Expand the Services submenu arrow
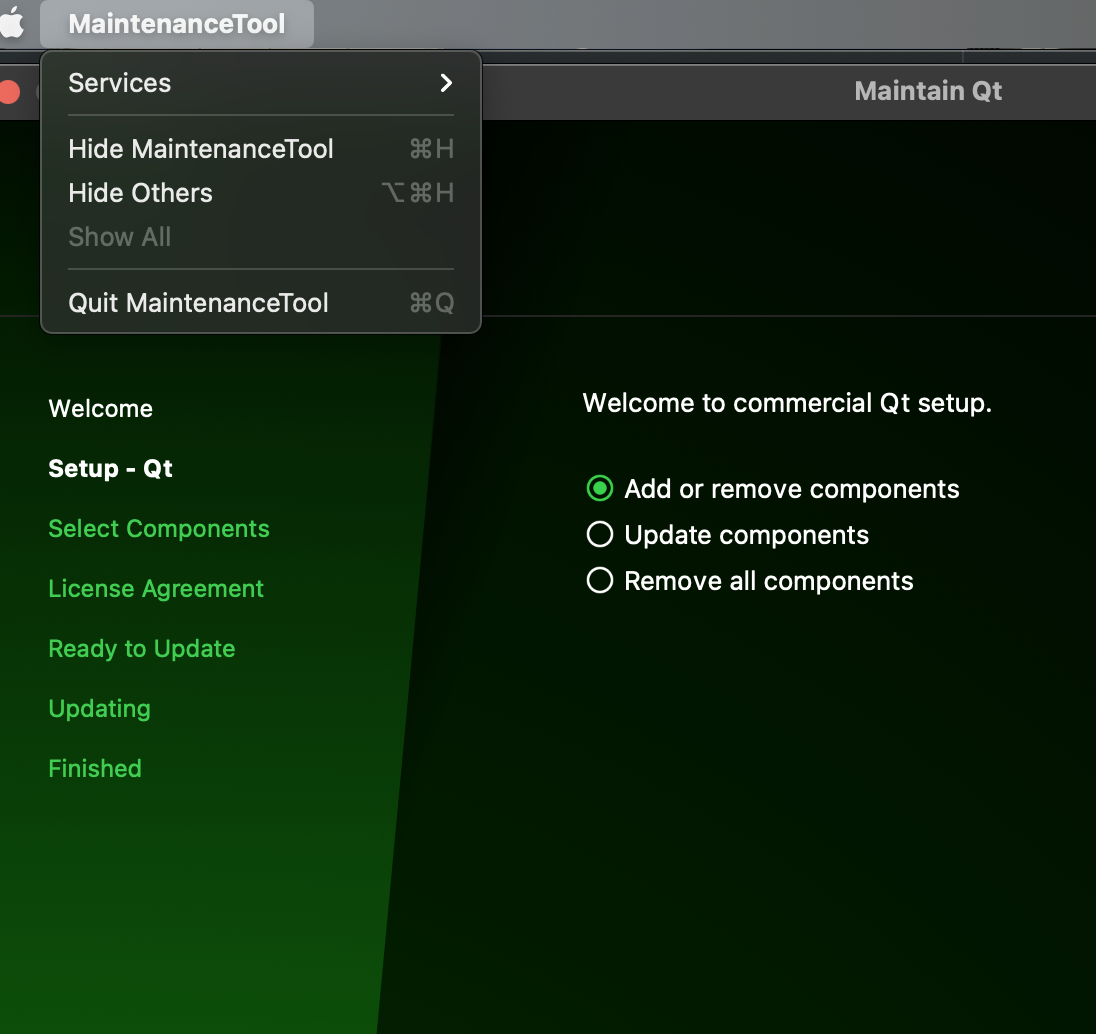This screenshot has width=1096, height=1034. click(x=446, y=83)
